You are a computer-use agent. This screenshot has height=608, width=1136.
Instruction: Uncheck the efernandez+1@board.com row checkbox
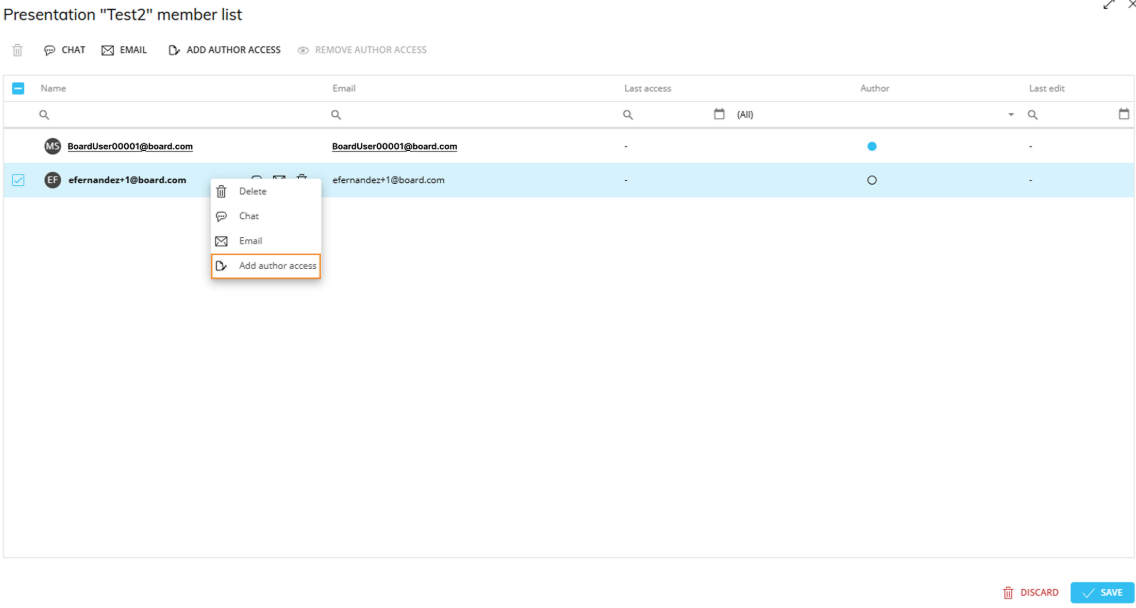click(x=18, y=180)
